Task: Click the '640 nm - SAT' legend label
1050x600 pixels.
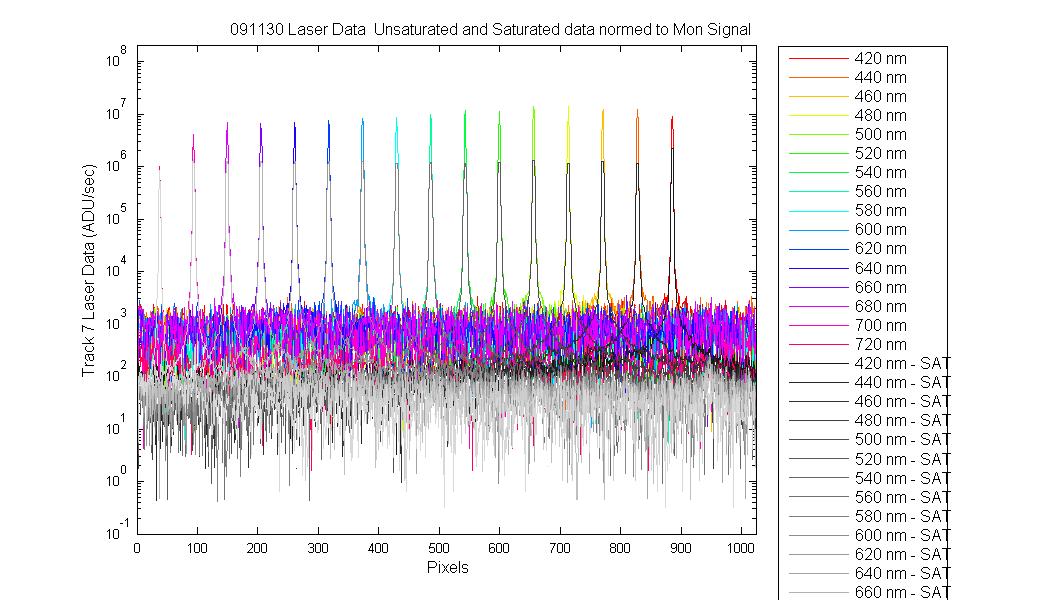Action: coord(902,574)
